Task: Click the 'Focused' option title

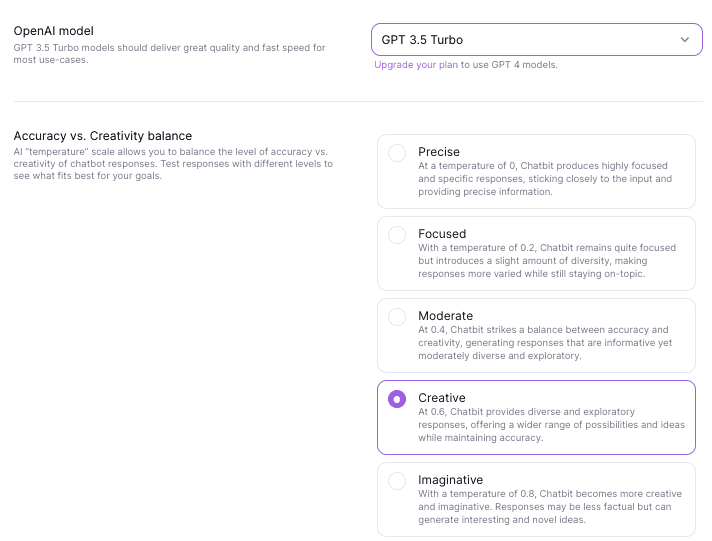Action: [x=442, y=234]
